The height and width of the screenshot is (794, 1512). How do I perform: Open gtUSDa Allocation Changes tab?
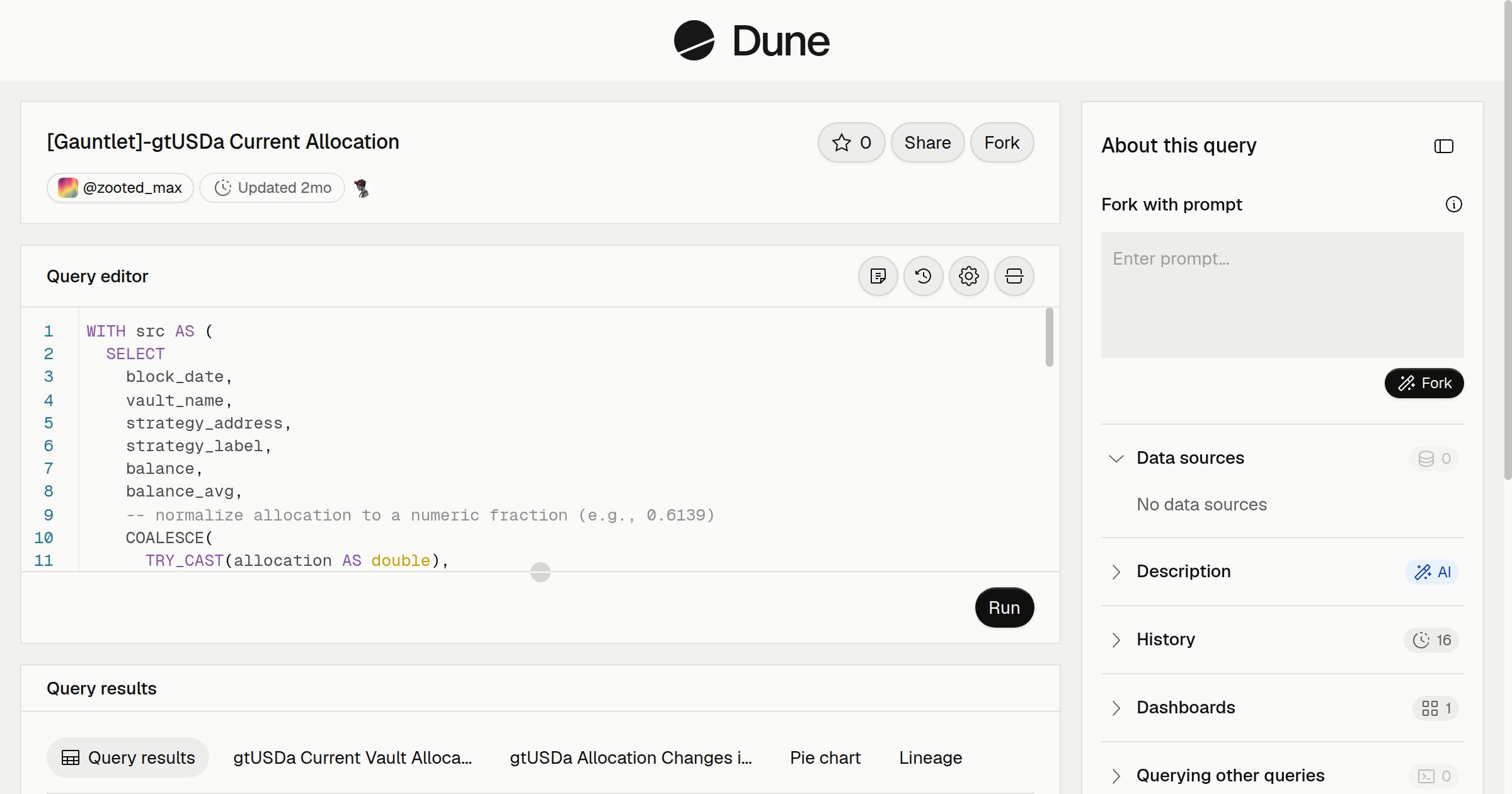click(631, 757)
